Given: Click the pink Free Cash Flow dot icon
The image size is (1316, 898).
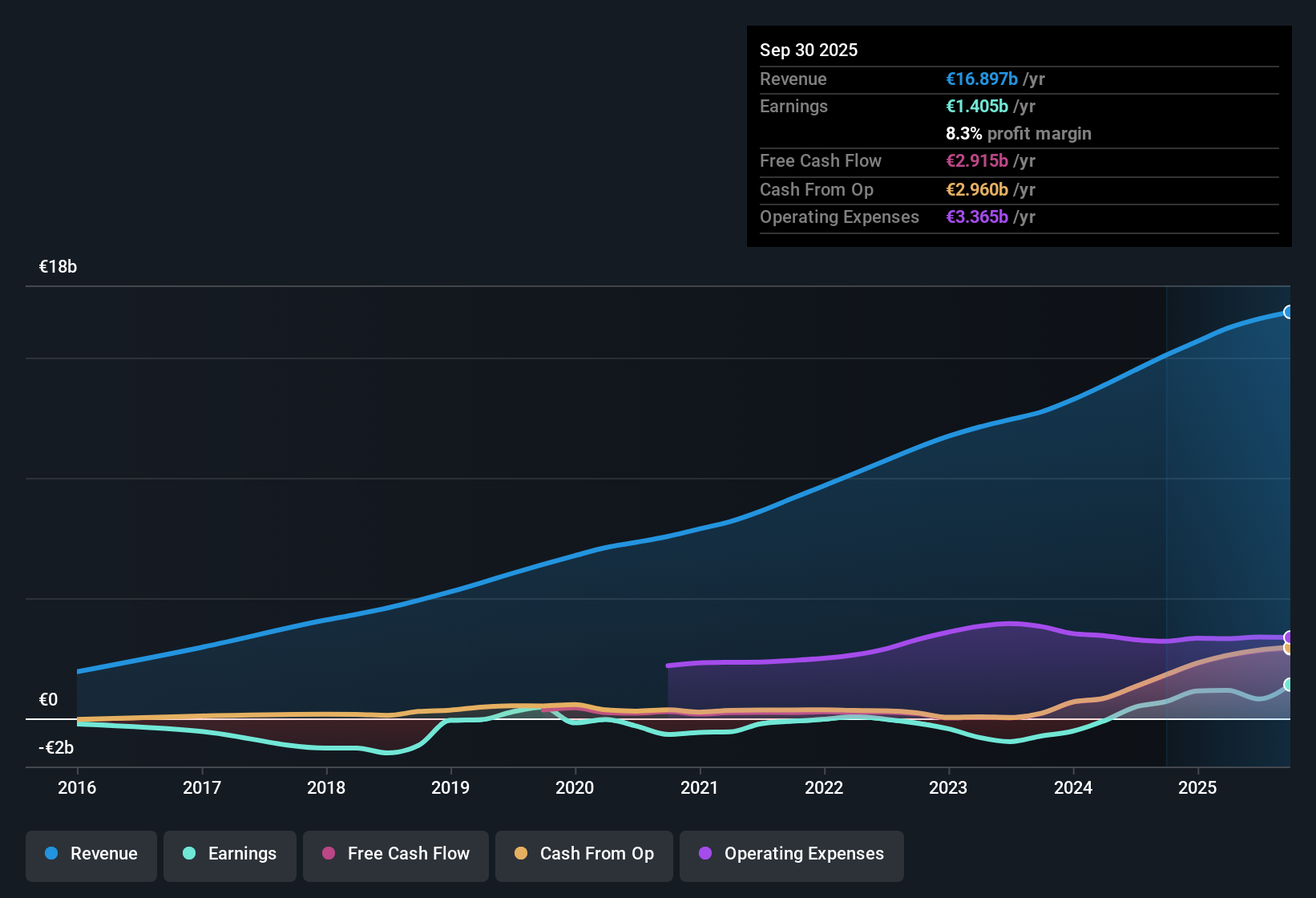Looking at the screenshot, I should (328, 854).
